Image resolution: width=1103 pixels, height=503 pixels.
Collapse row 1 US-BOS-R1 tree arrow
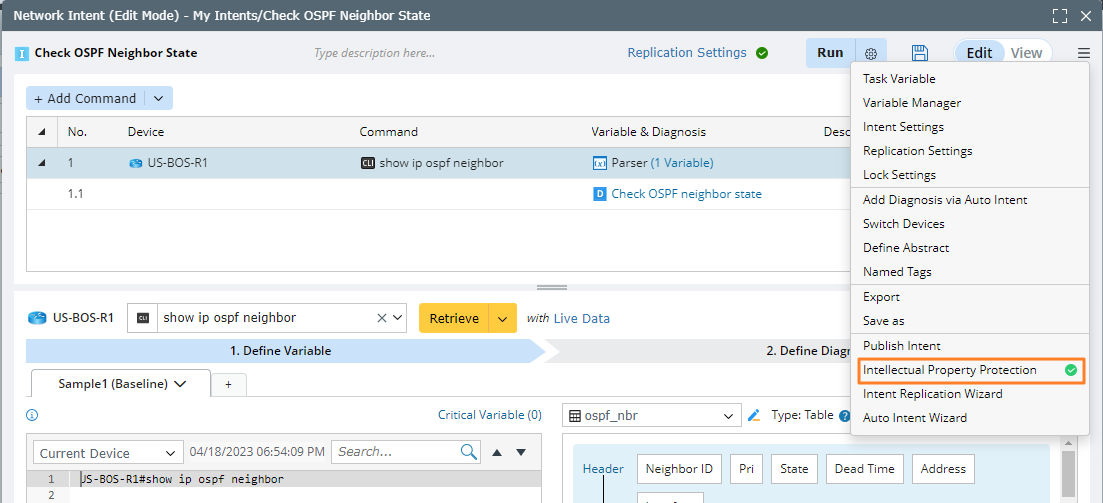42,163
